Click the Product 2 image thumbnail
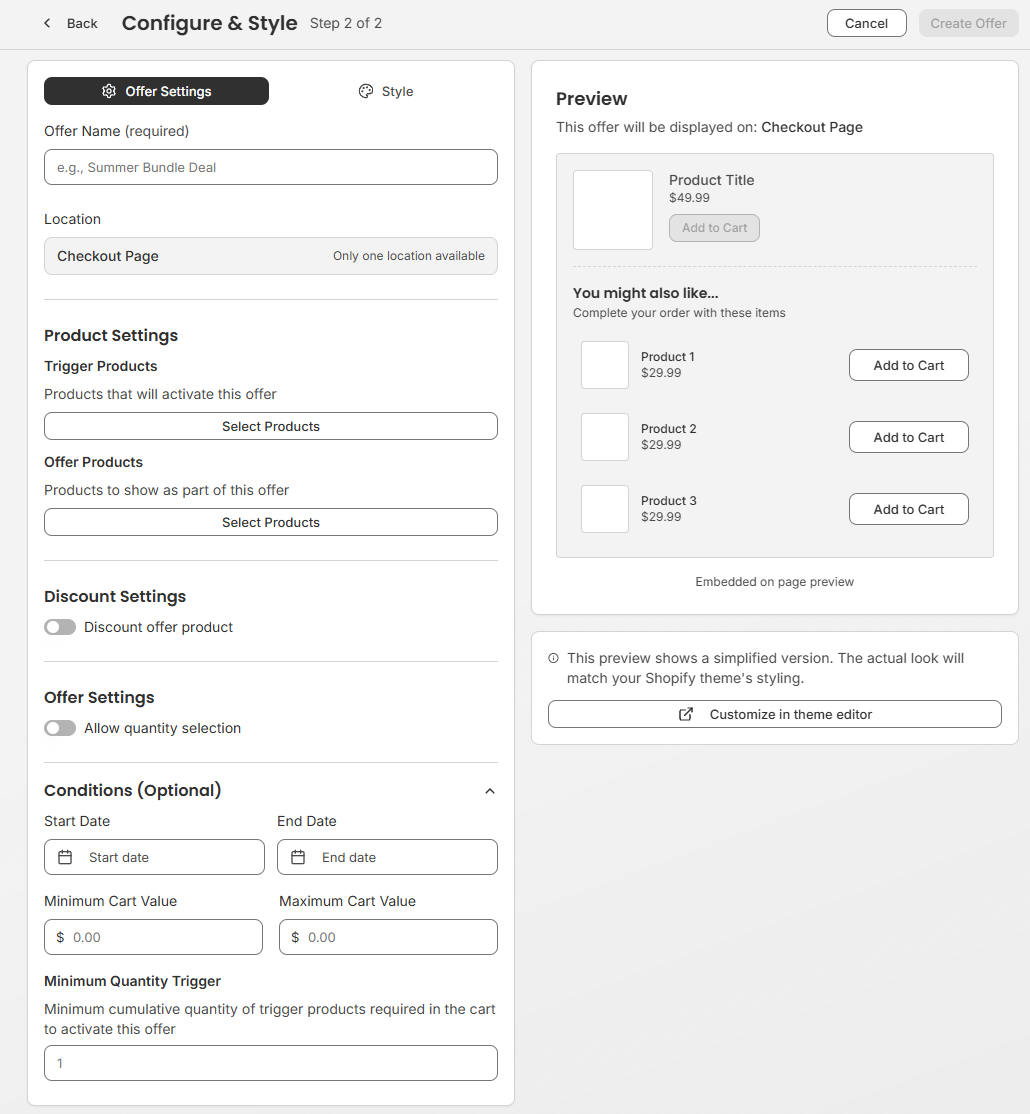Image resolution: width=1030 pixels, height=1114 pixels. coord(605,437)
